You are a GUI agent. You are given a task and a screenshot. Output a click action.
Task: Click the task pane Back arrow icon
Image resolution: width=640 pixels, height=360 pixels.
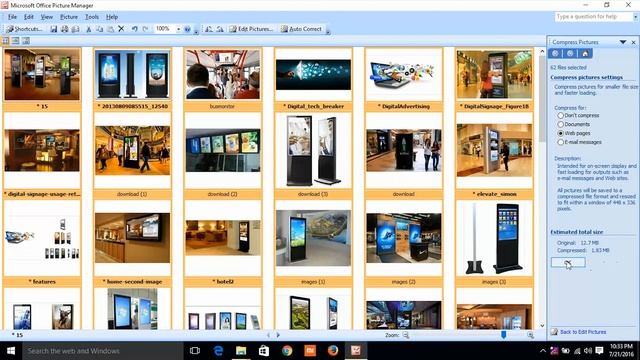pos(555,53)
